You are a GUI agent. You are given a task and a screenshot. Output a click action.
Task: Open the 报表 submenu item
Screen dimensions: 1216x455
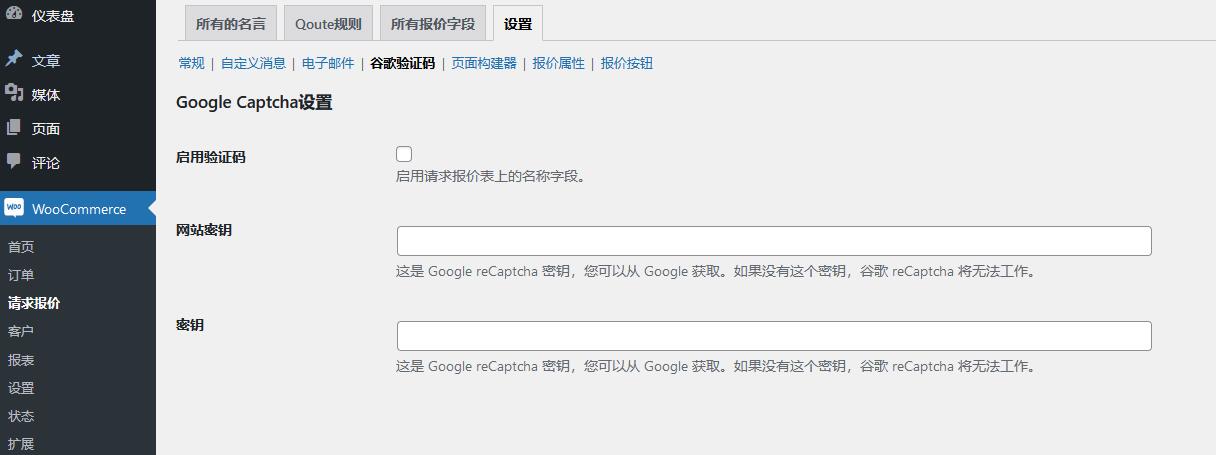point(21,360)
